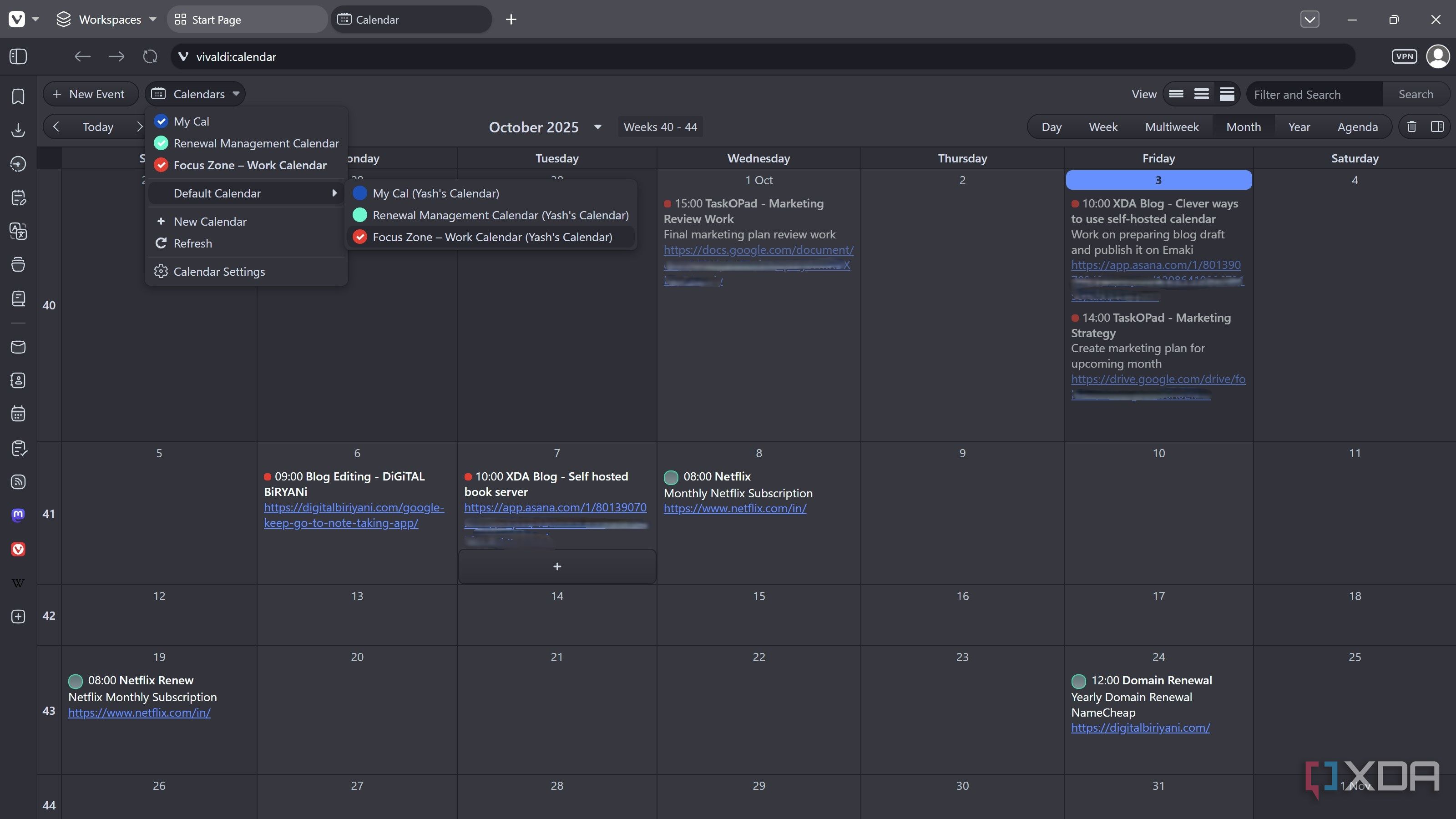Open the Translate panel icon
This screenshot has width=1456, height=819.
click(x=18, y=231)
